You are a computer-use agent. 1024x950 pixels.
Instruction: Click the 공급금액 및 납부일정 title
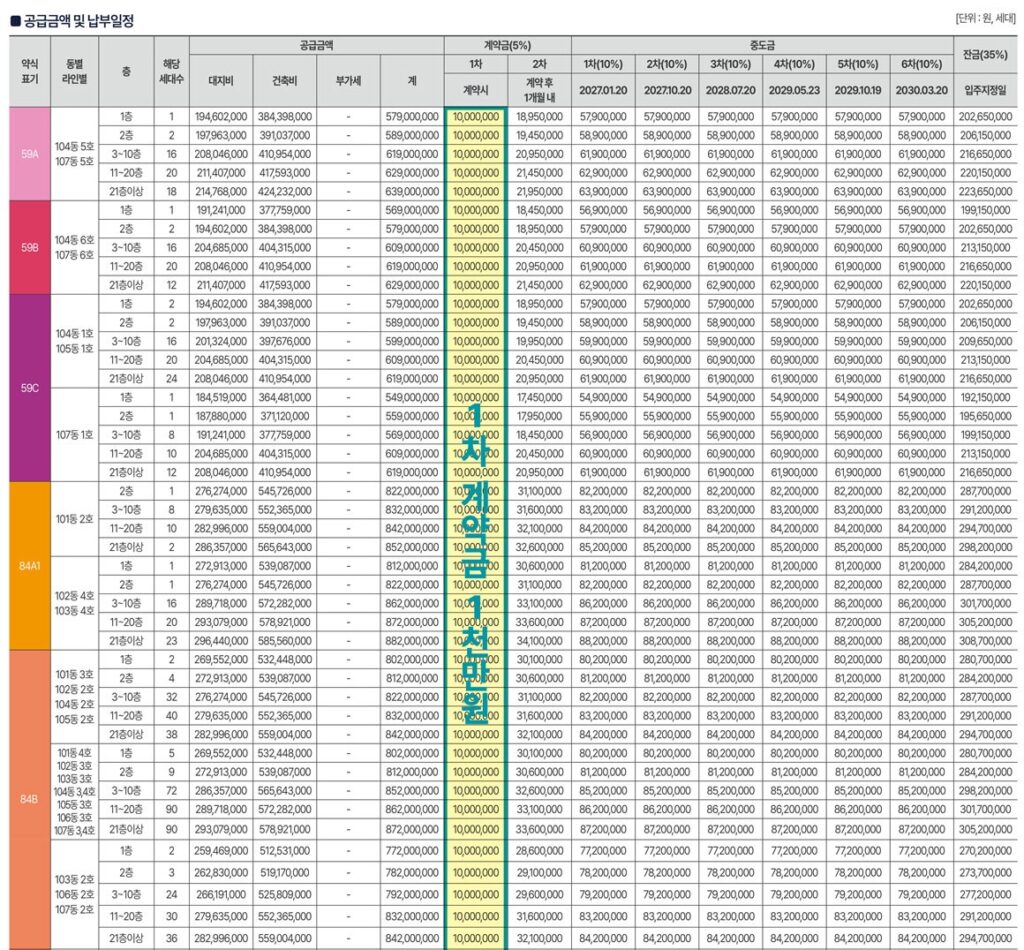click(72, 21)
